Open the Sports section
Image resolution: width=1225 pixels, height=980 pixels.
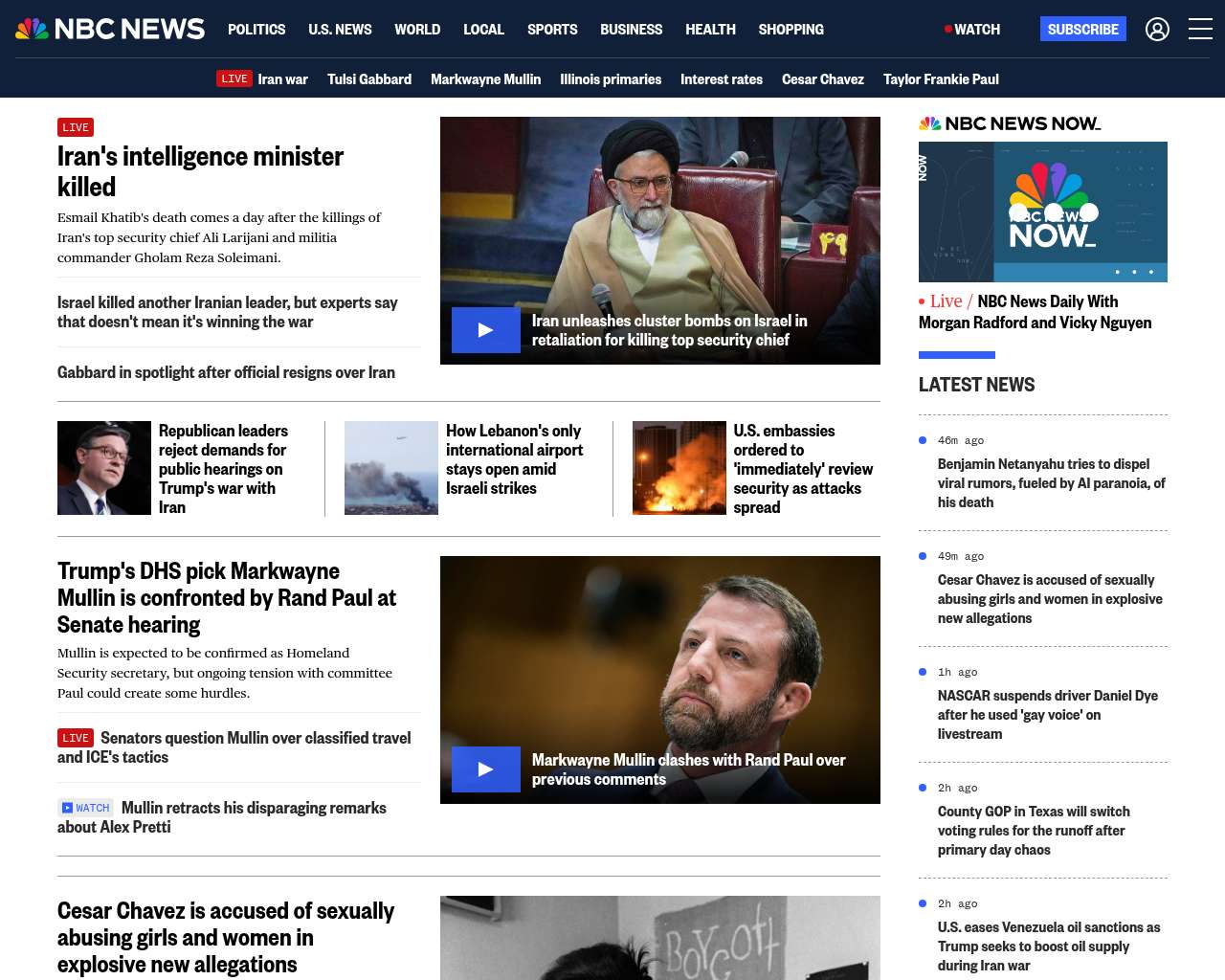[x=552, y=29]
